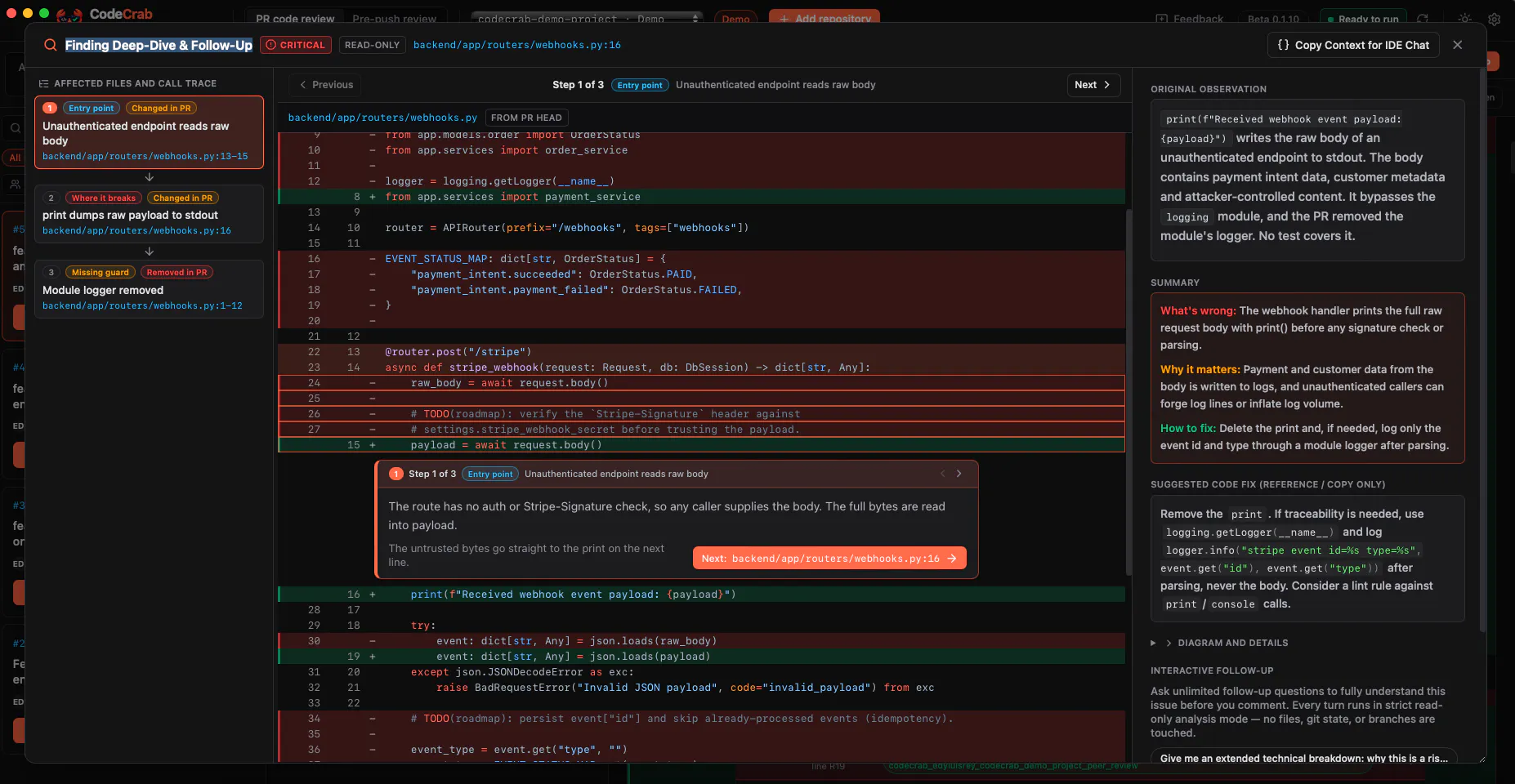Go to the Previous step
This screenshot has height=784, width=1515.
click(326, 85)
